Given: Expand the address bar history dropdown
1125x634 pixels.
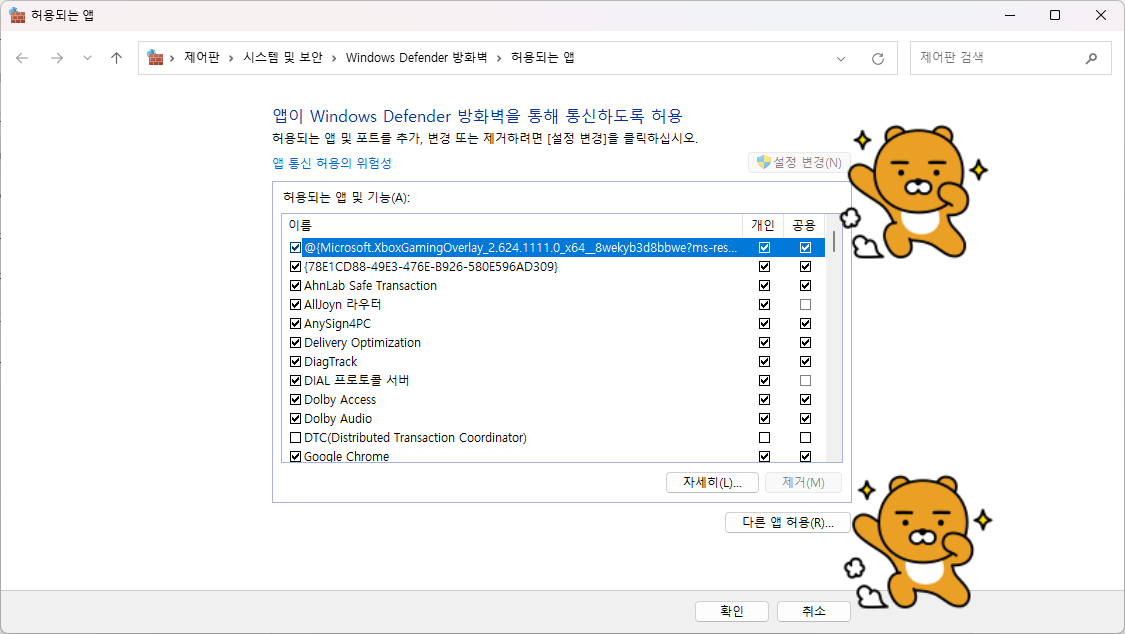Looking at the screenshot, I should click(841, 59).
